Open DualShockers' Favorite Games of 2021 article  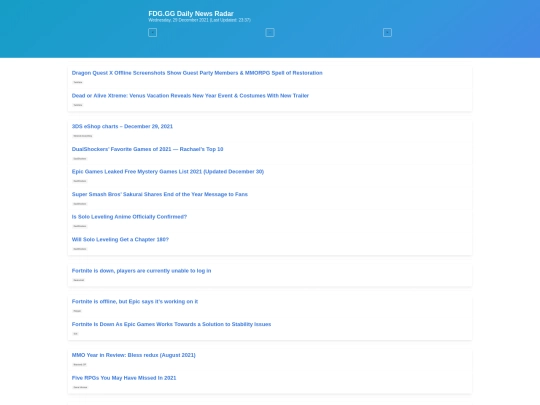coord(147,149)
